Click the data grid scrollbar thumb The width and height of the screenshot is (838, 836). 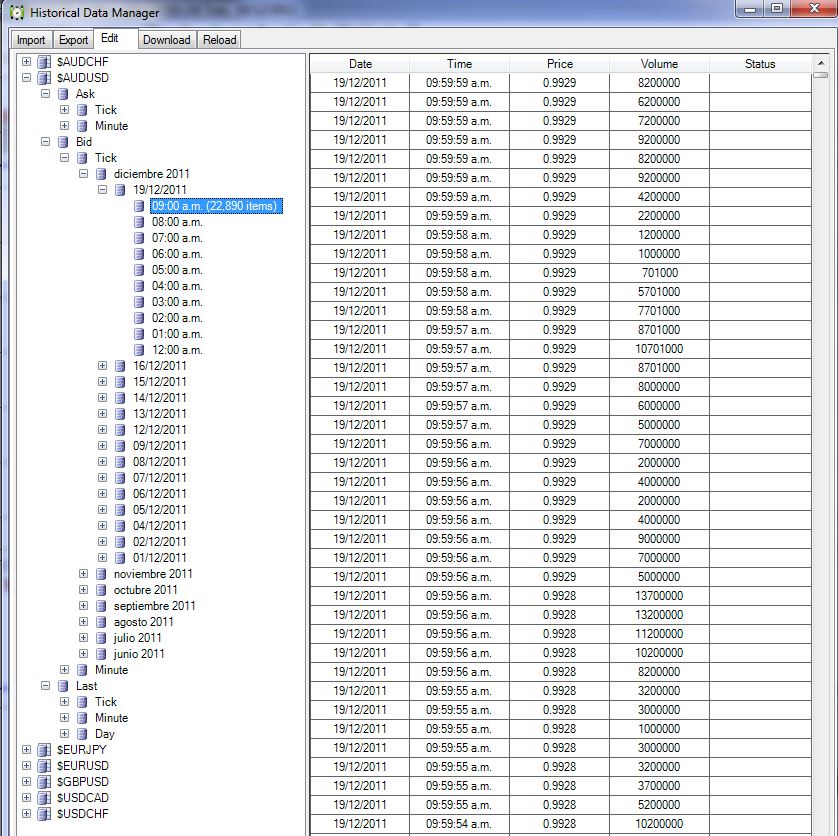[820, 75]
